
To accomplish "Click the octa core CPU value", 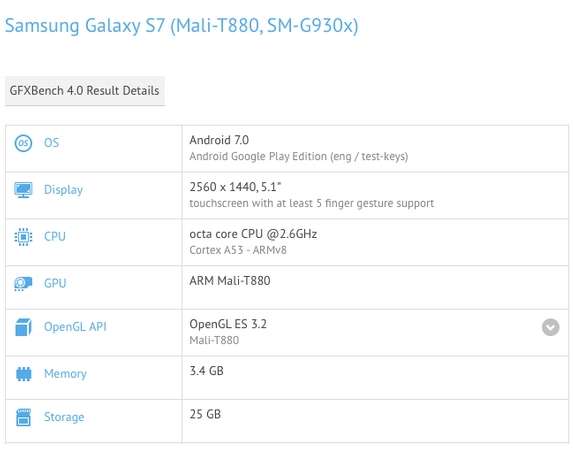I will 253,234.
